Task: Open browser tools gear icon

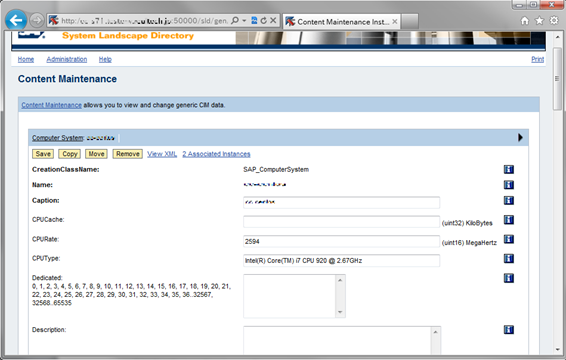Action: [x=554, y=21]
